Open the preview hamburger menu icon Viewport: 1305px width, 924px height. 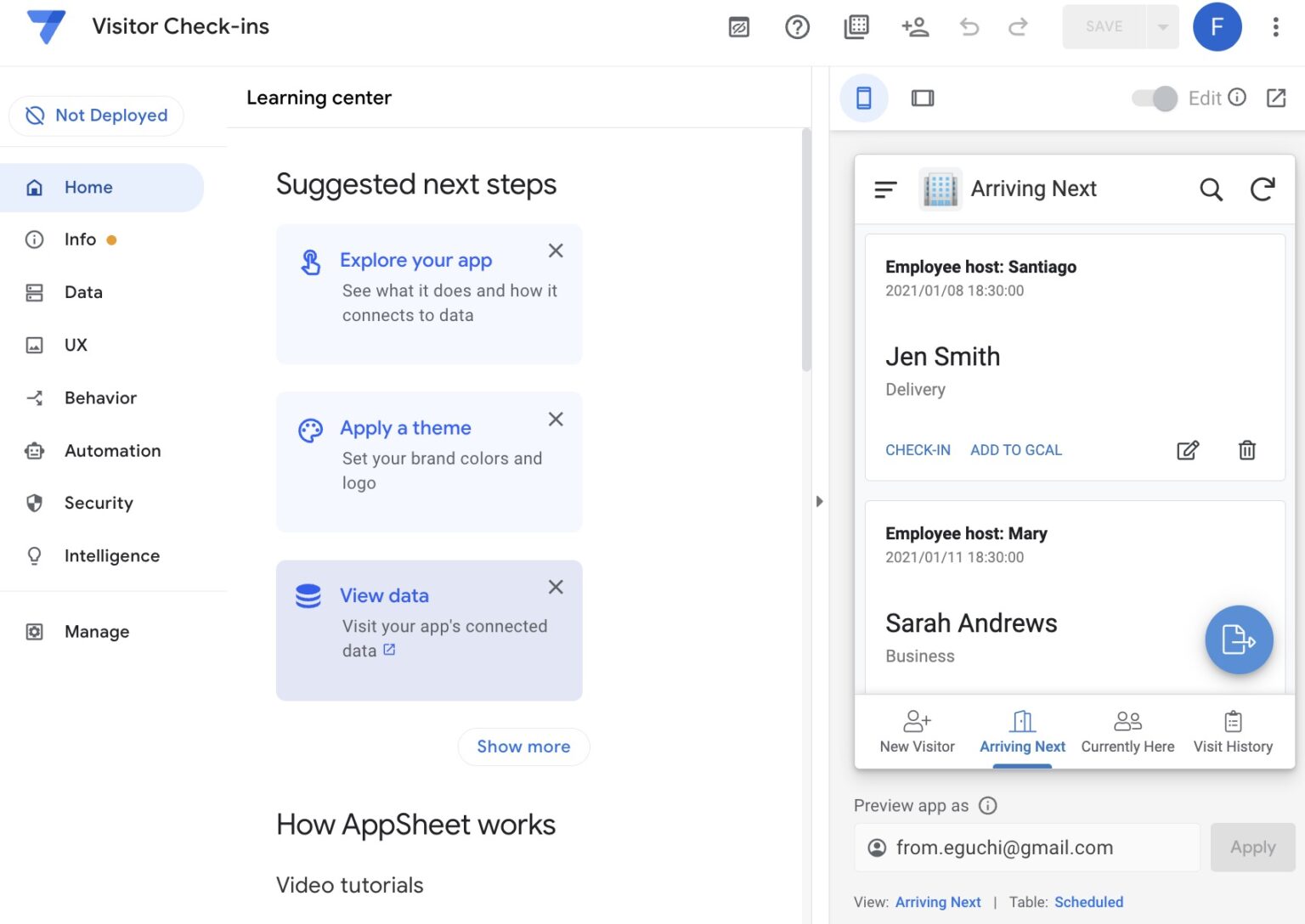[x=885, y=189]
